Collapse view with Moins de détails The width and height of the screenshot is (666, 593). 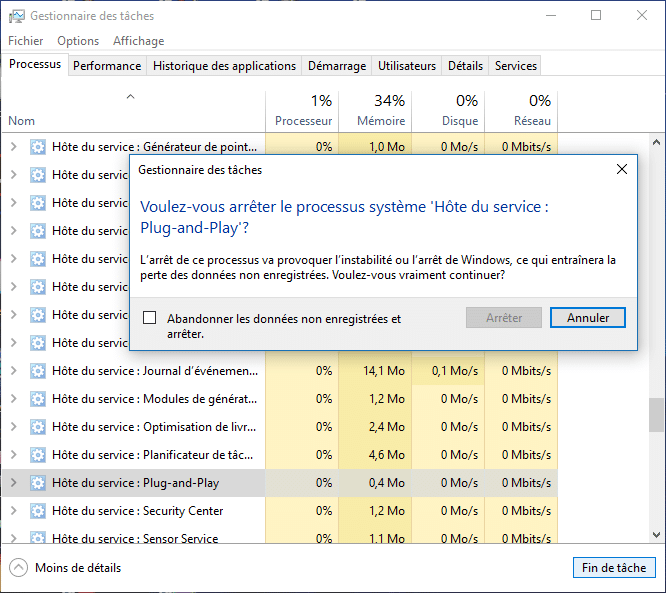[x=66, y=568]
